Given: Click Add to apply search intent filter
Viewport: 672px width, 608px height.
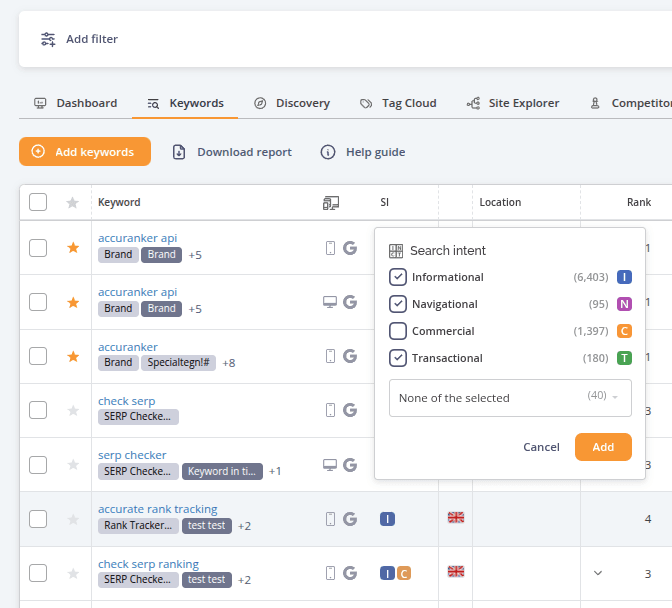Looking at the screenshot, I should coord(603,447).
